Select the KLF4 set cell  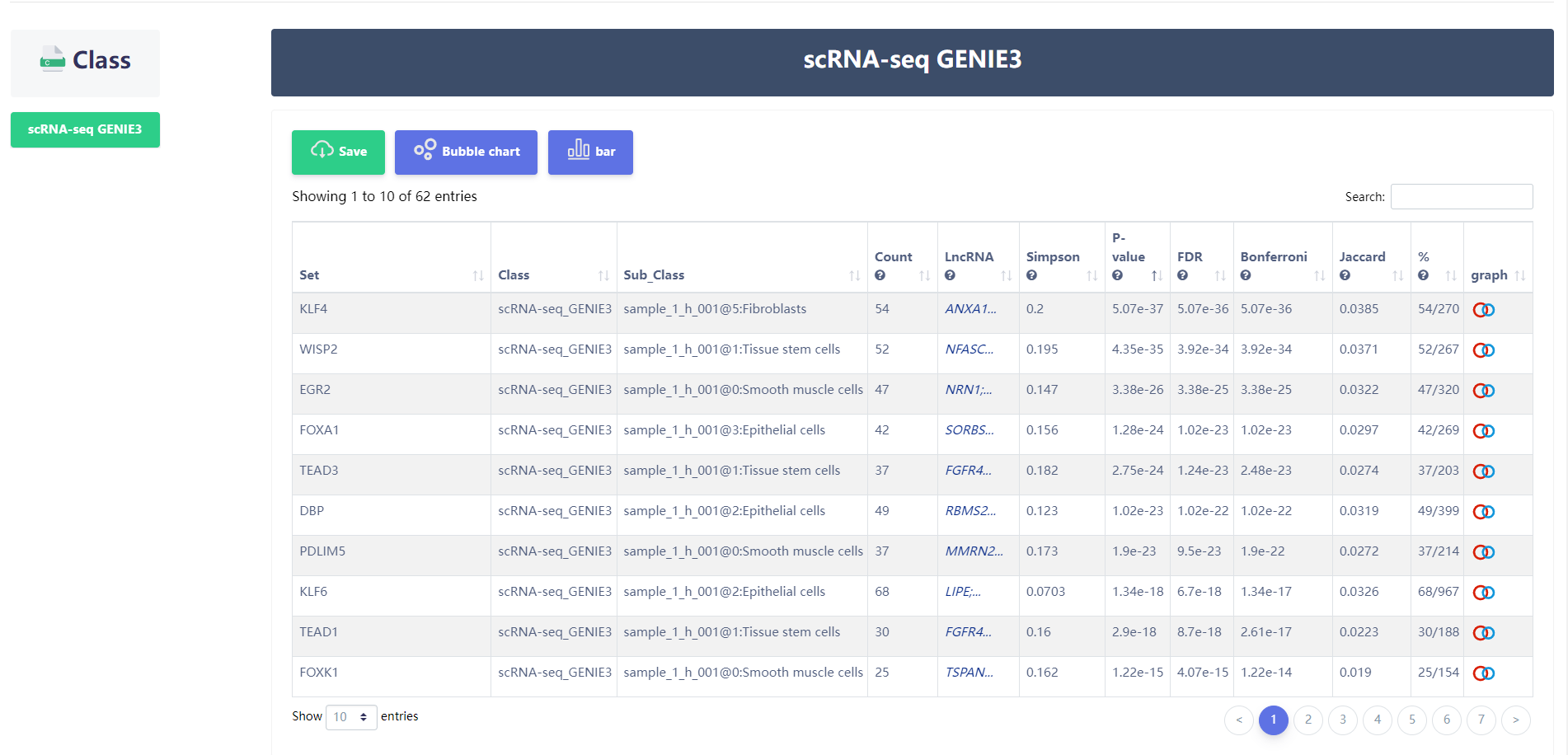[x=392, y=313]
